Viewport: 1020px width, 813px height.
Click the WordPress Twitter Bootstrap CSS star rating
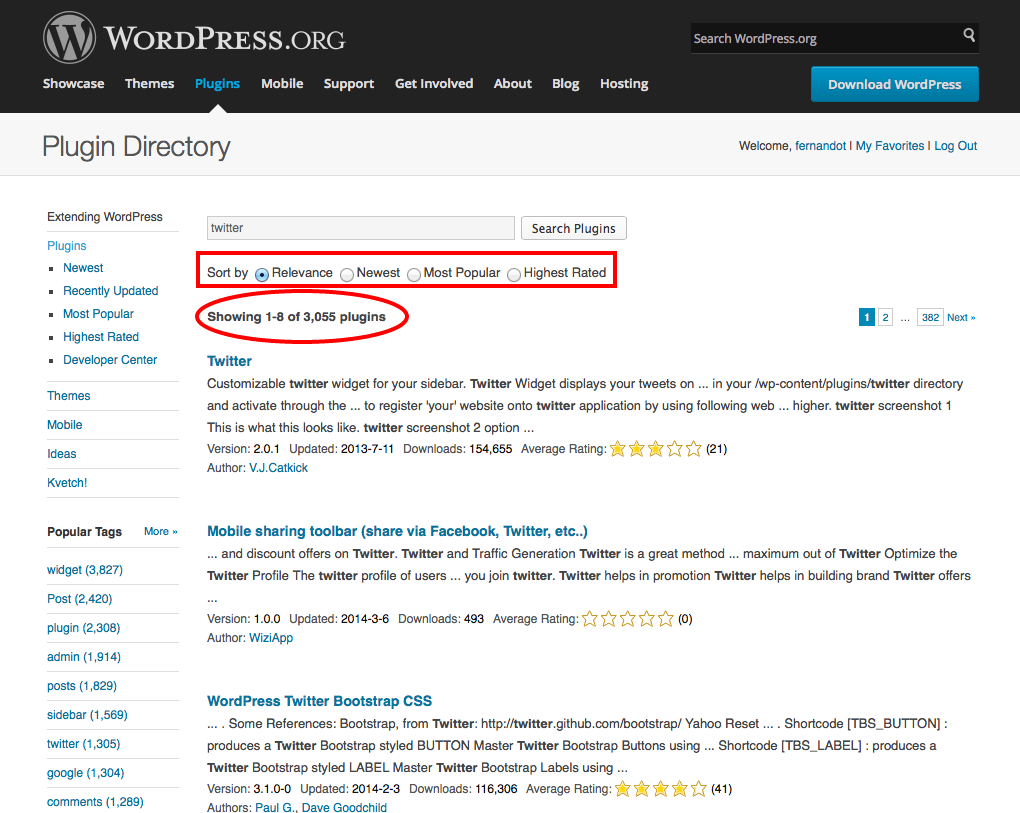tap(661, 789)
